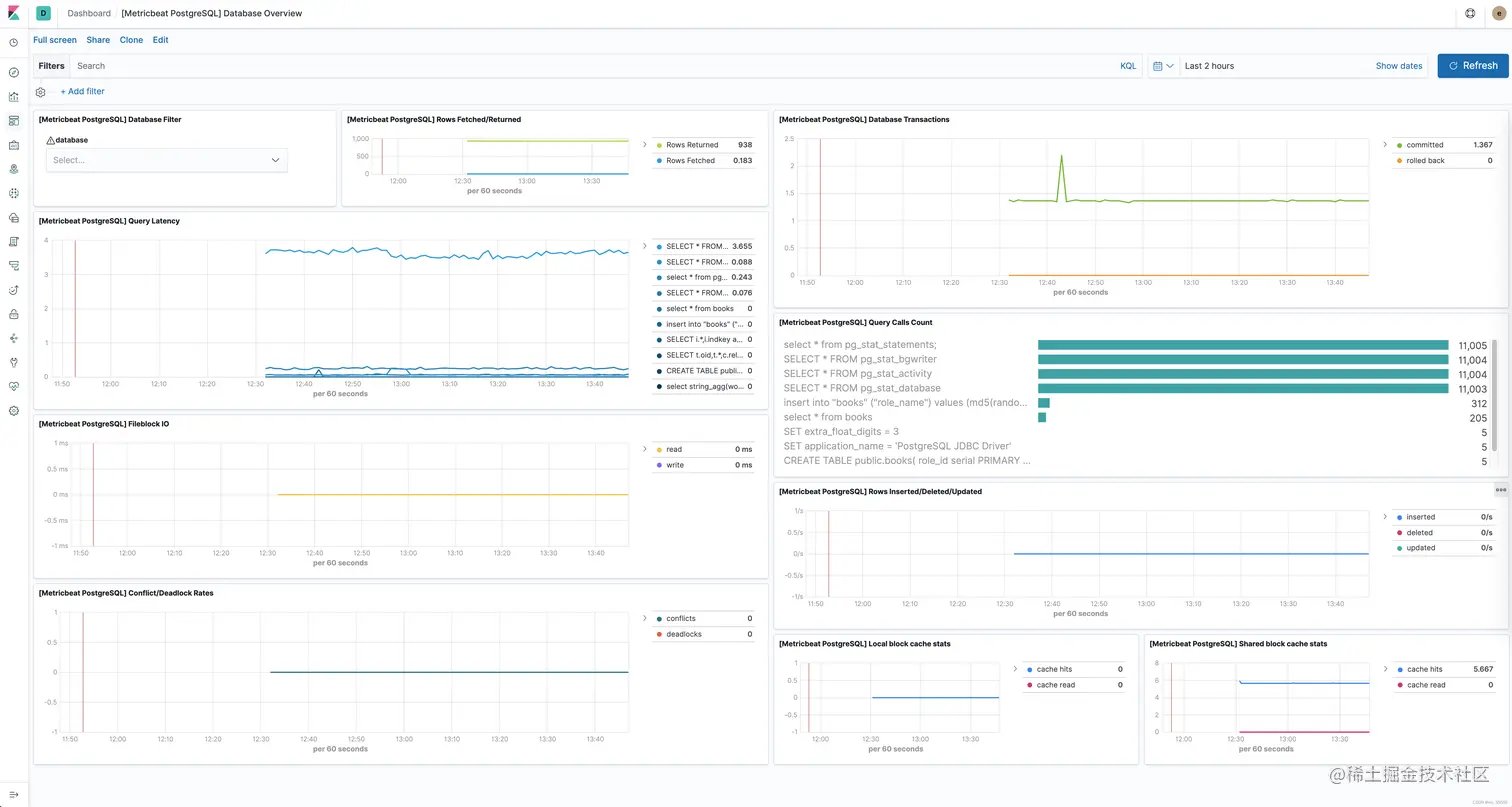Click the Refresh button
Image resolution: width=1512 pixels, height=807 pixels.
(1473, 66)
